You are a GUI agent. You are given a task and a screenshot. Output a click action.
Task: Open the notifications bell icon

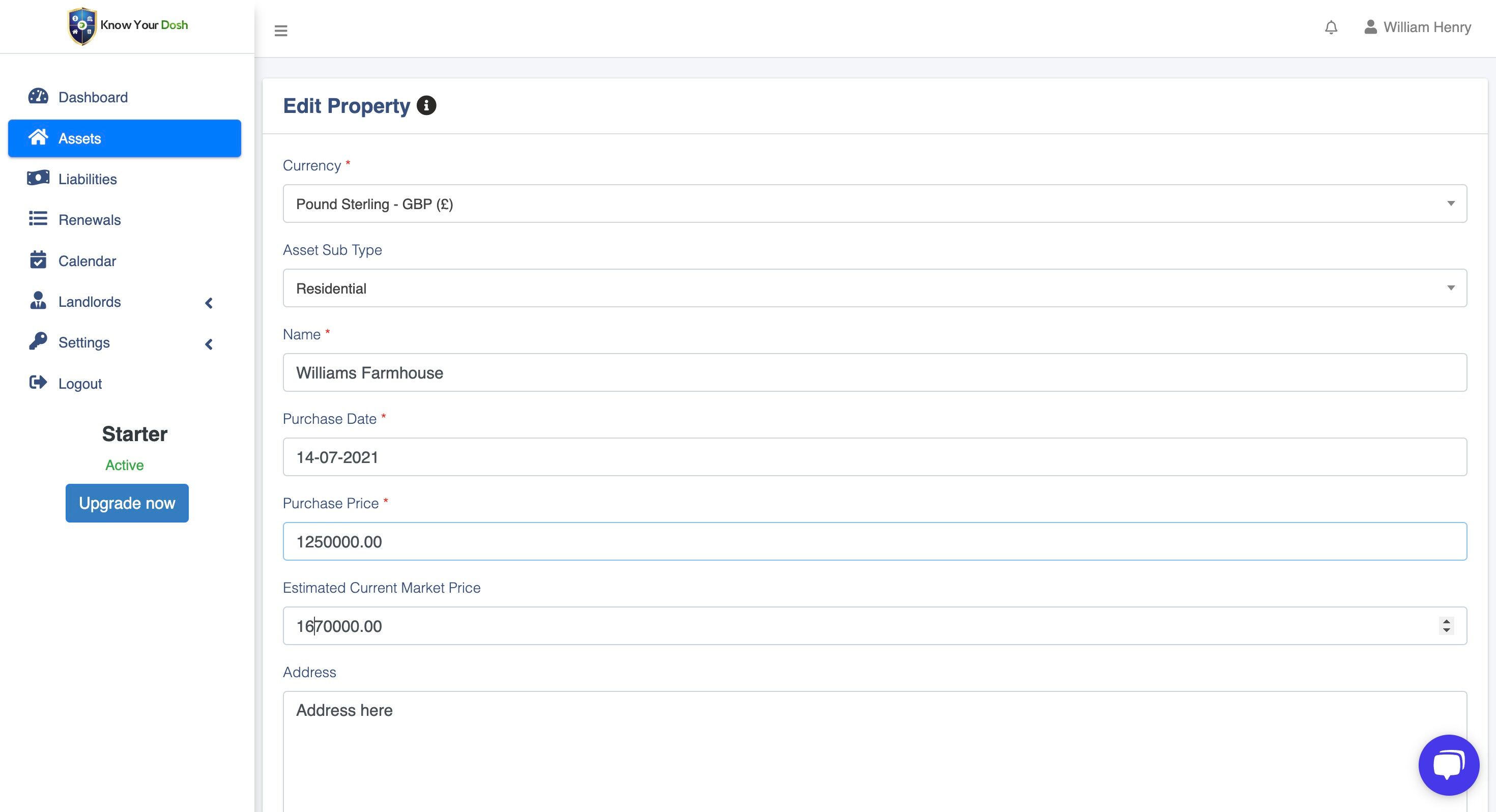pos(1331,27)
